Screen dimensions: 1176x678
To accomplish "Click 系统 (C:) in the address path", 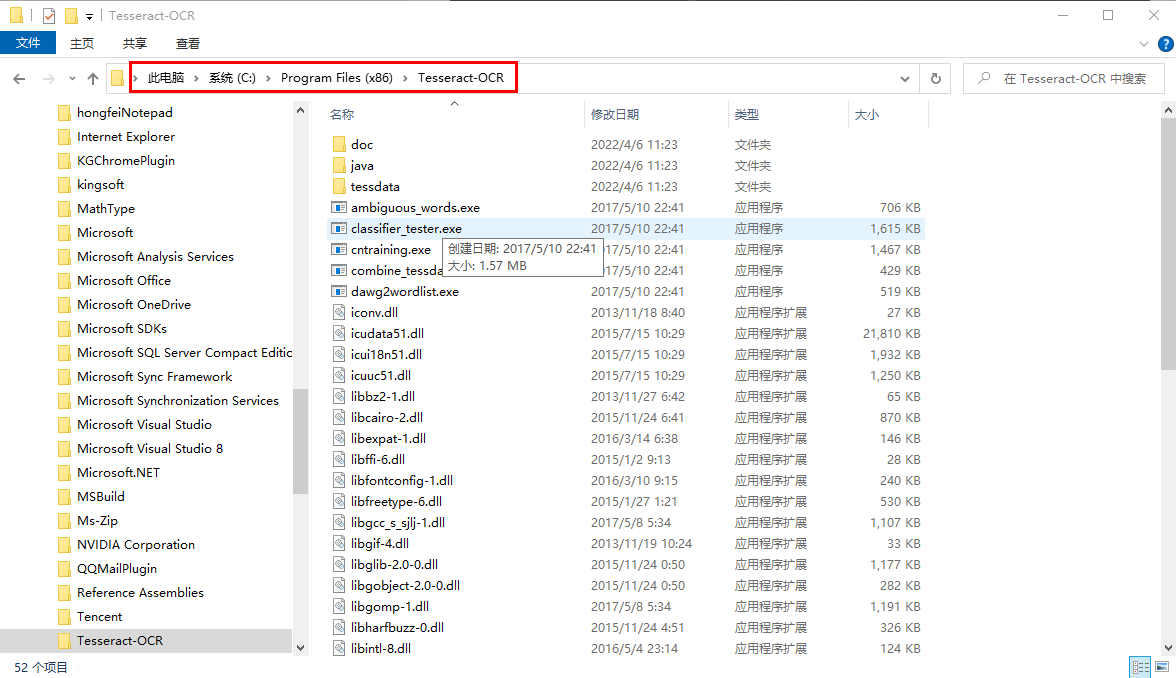I will click(232, 78).
